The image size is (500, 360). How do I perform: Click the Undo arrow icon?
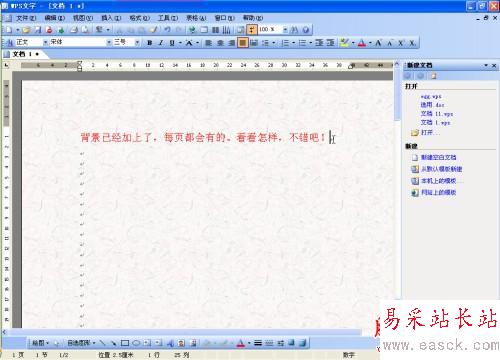coord(167,30)
